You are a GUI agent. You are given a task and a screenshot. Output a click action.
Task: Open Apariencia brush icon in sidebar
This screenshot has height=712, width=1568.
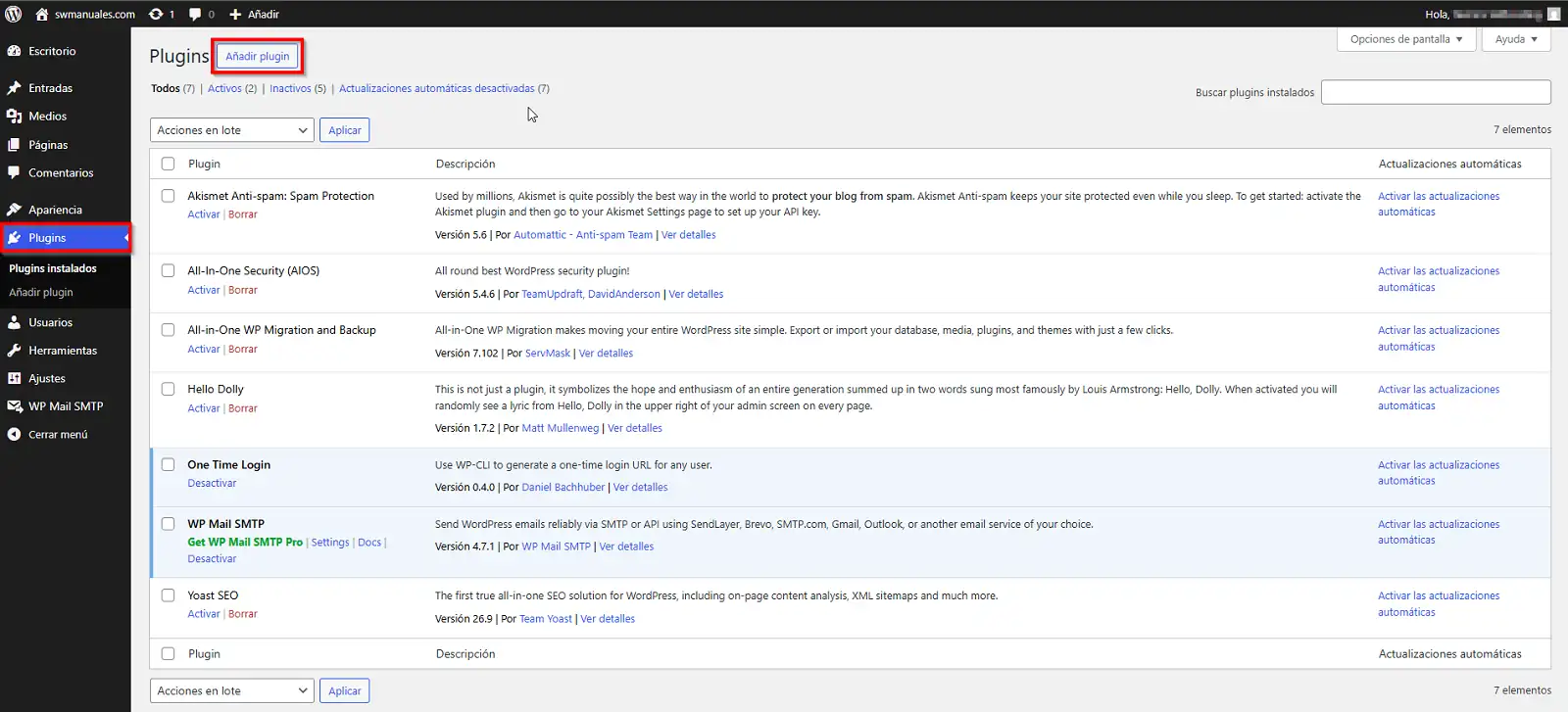[14, 210]
